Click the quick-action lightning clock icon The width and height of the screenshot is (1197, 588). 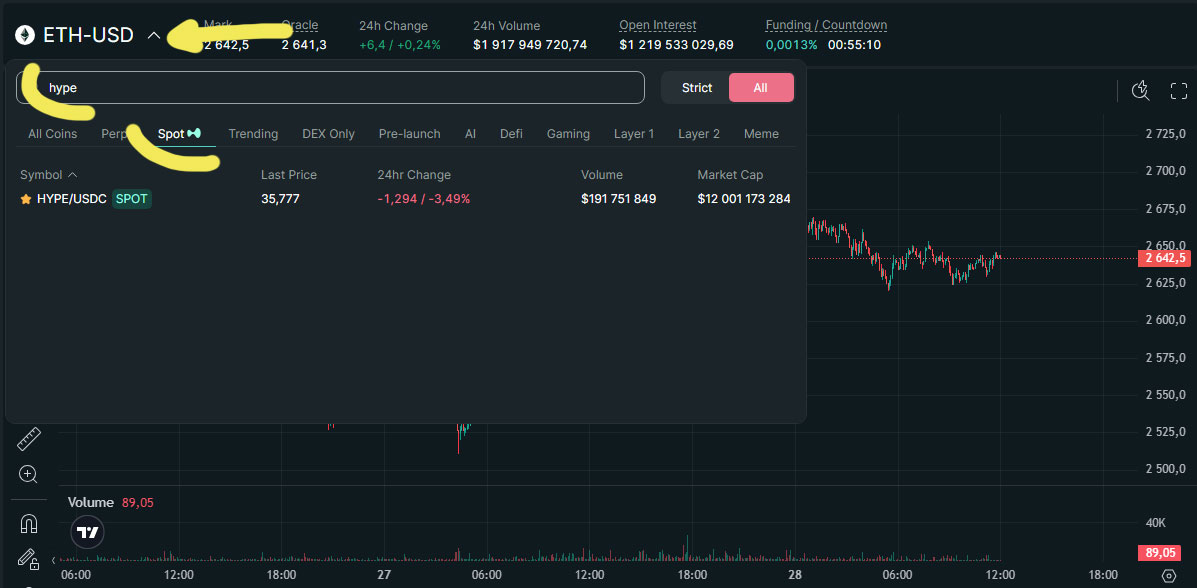pos(1141,91)
